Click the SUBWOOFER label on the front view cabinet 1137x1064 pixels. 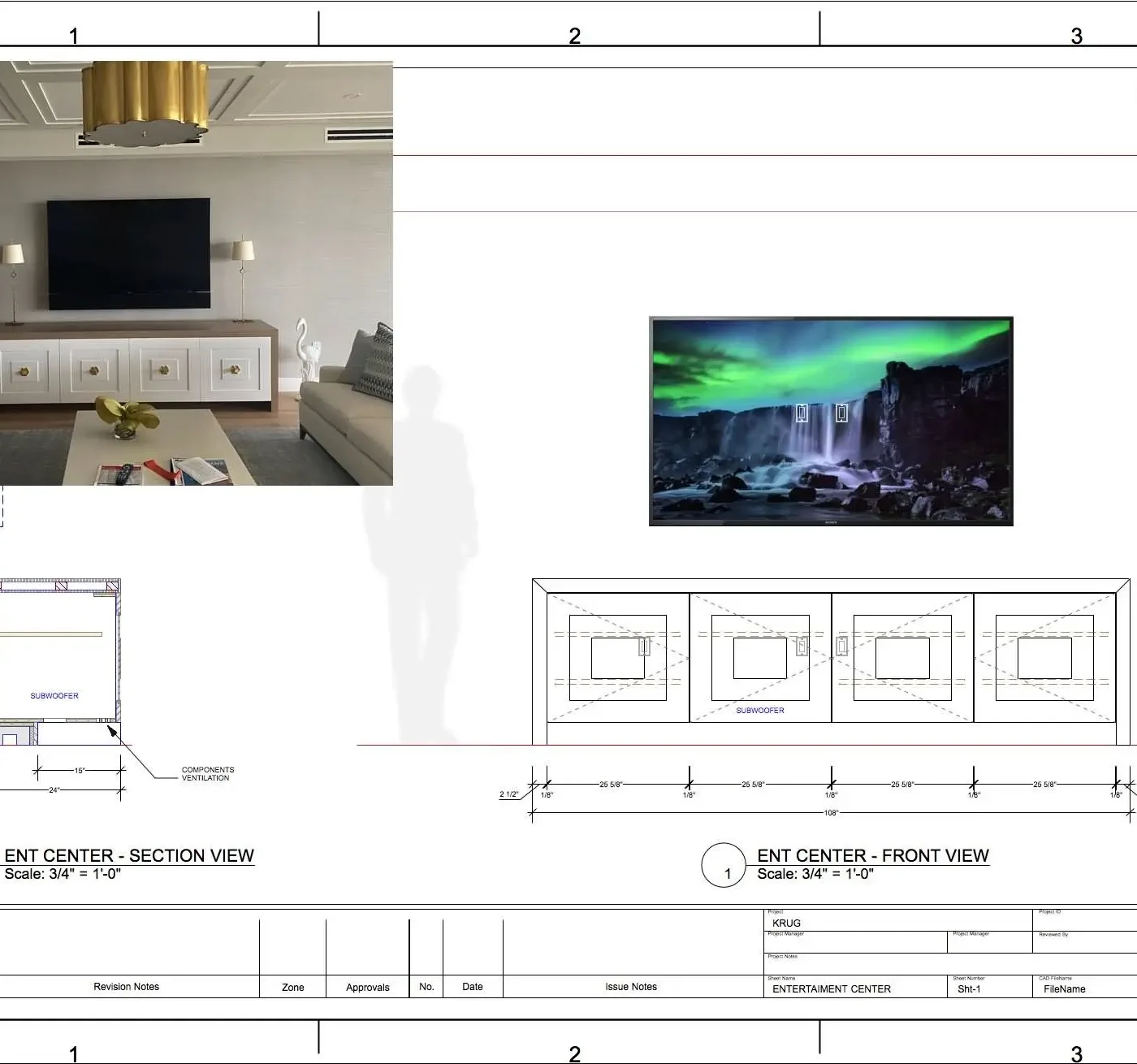tap(760, 710)
